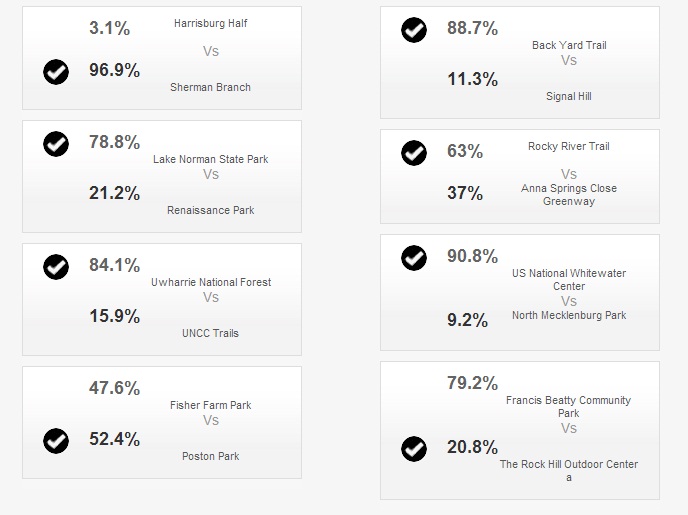The image size is (688, 515).
Task: Click the checkmark next to Poston Park 52.4%
Action: 56,440
